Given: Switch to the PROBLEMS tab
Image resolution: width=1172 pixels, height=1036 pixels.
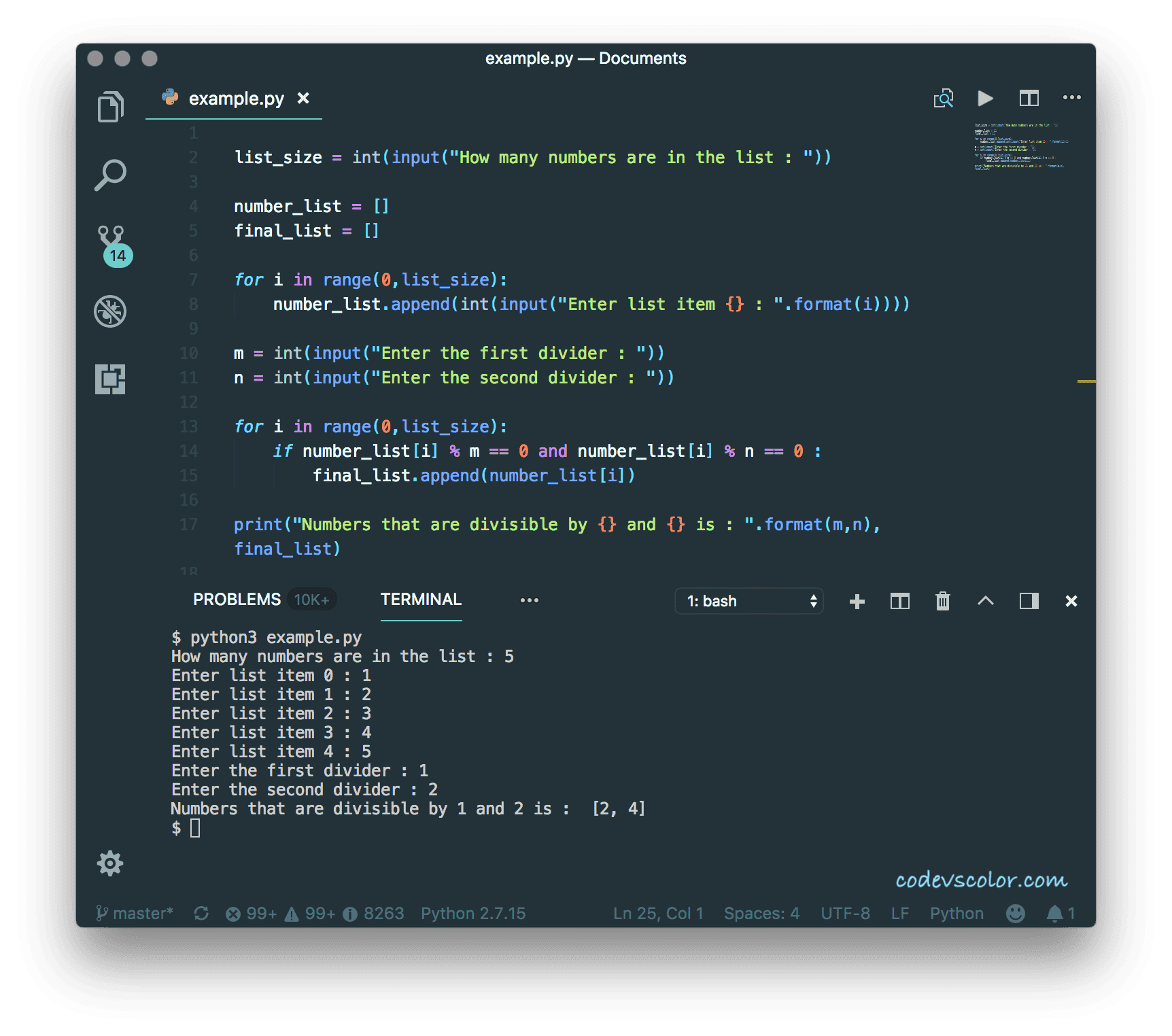Looking at the screenshot, I should coord(237,599).
